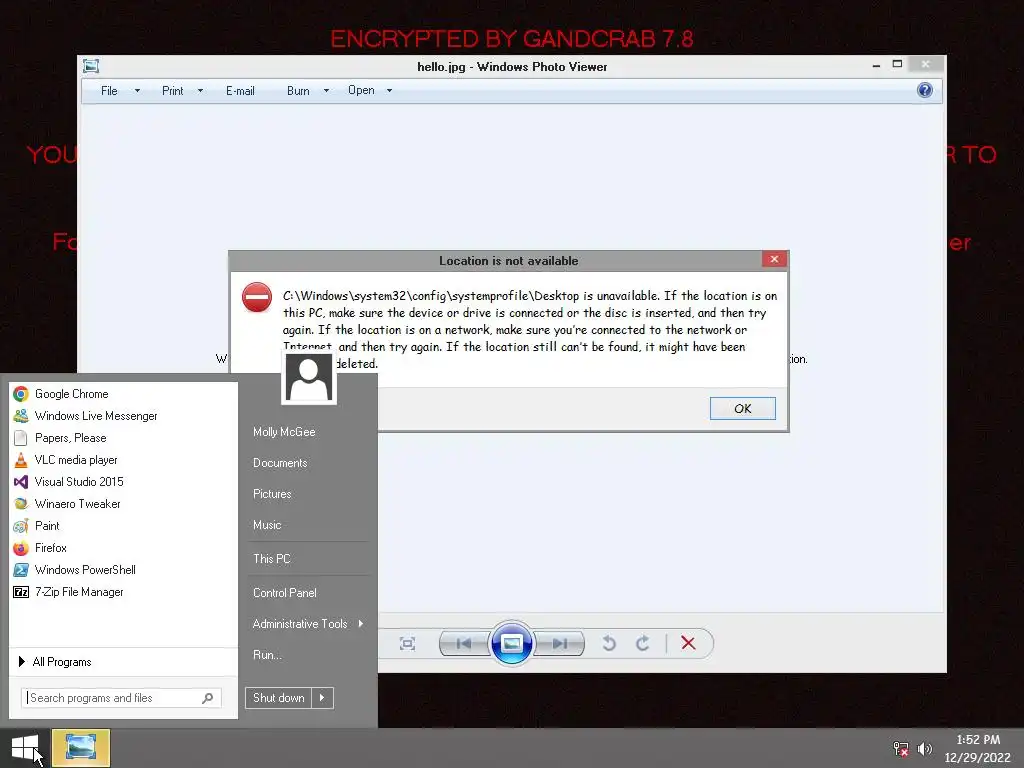Click Search programs and files field

click(x=121, y=698)
